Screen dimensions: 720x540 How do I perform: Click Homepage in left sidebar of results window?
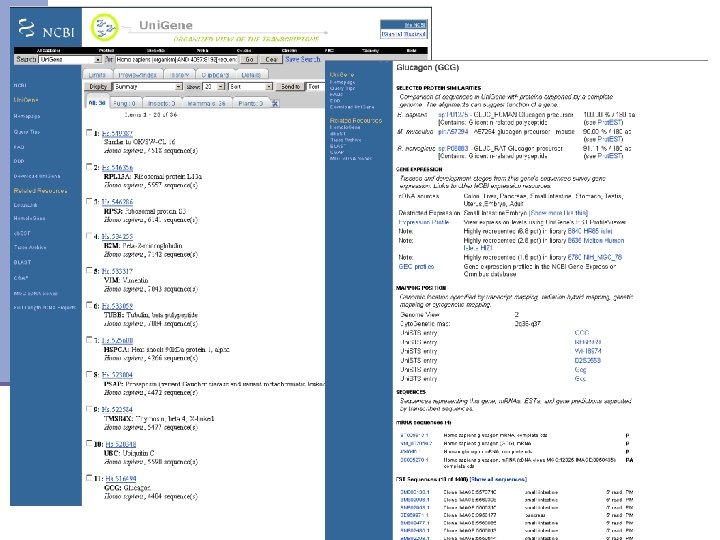point(27,116)
